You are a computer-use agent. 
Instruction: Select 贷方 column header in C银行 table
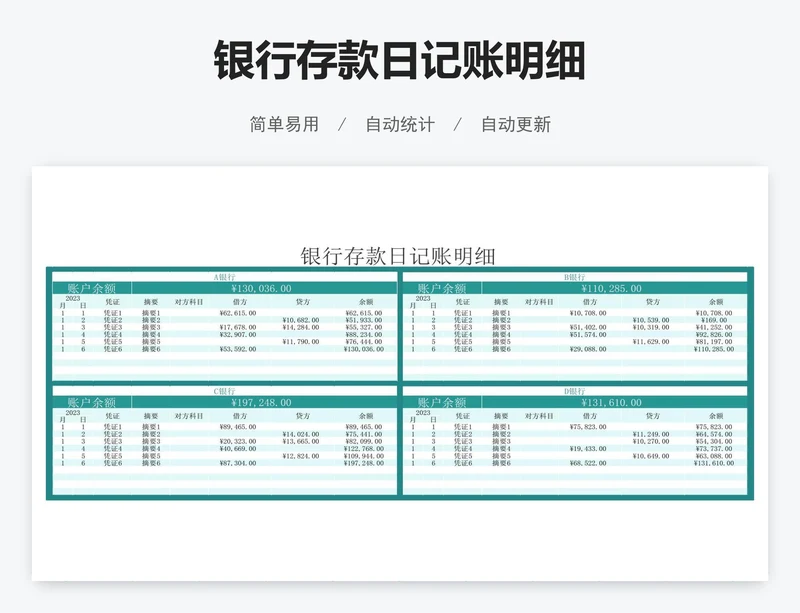(303, 416)
